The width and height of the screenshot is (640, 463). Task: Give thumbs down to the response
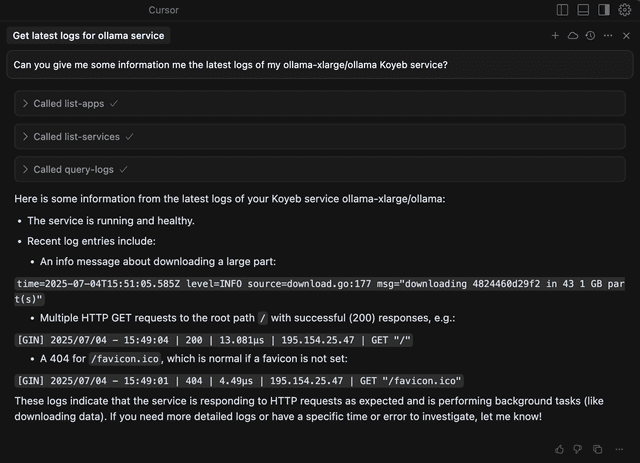pyautogui.click(x=578, y=450)
